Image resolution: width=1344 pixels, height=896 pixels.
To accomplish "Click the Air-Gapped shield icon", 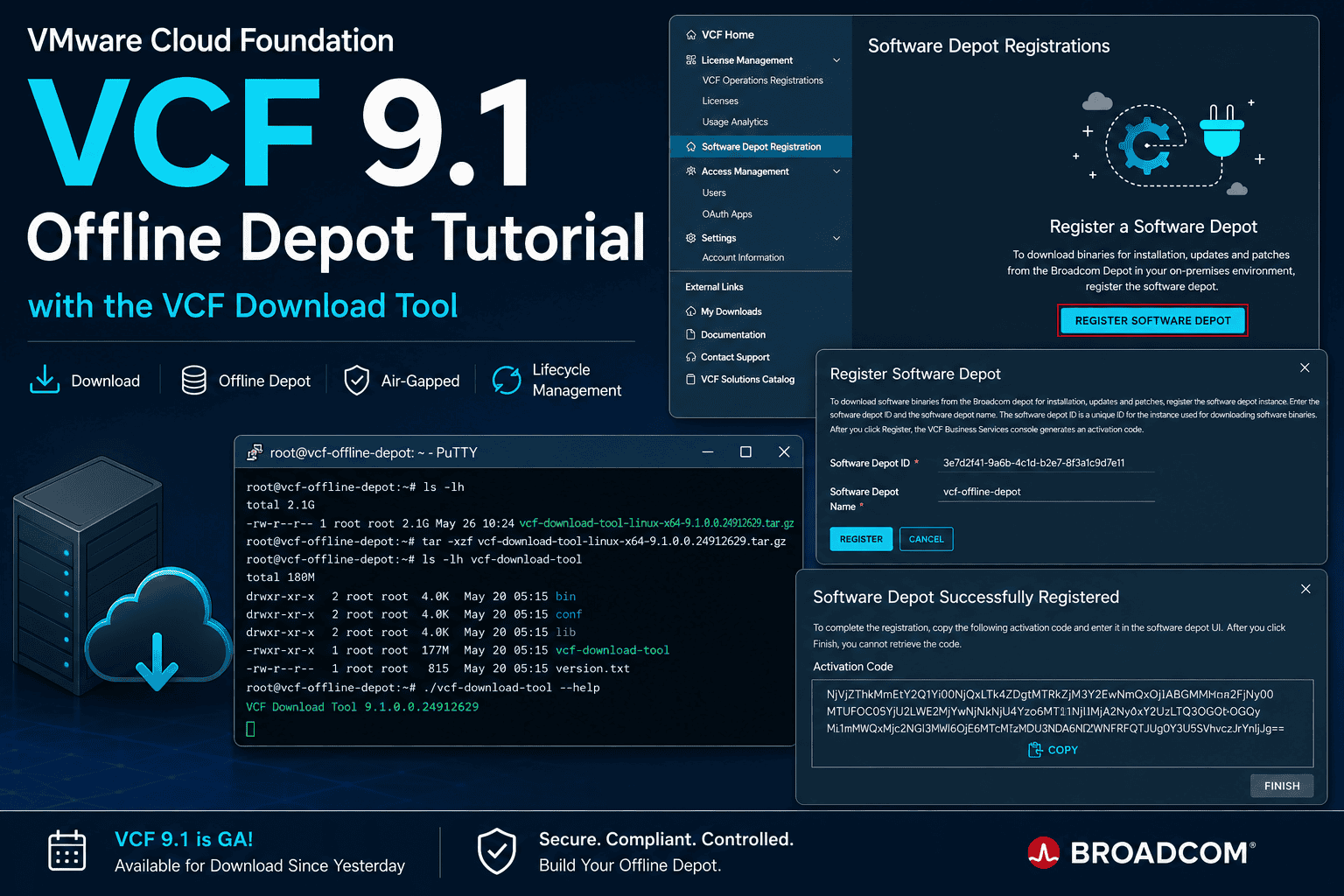I will pyautogui.click(x=357, y=380).
